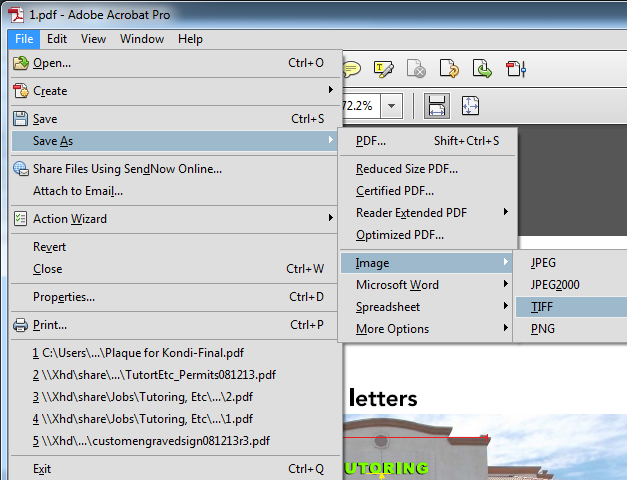Click the Adobe Acrobat title bar logo
This screenshot has width=627, height=480.
pos(16,15)
